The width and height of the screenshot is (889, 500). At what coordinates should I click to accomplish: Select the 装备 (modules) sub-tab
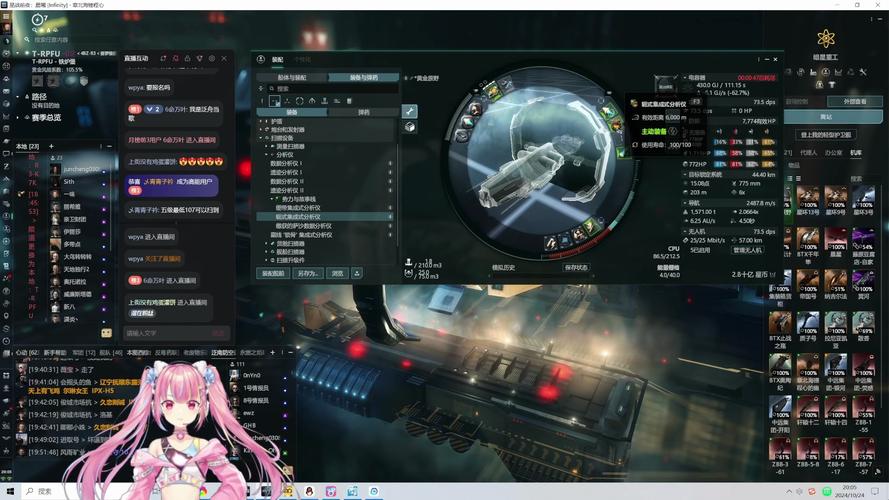(292, 112)
